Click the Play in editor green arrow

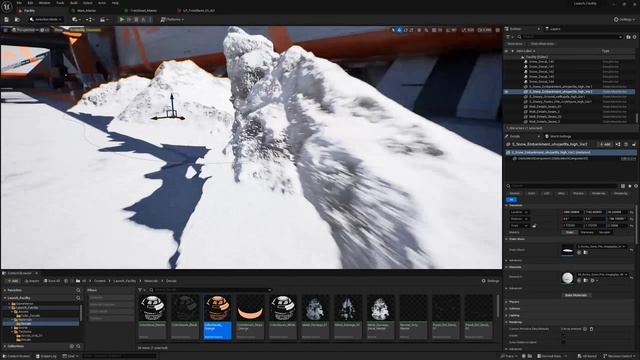(x=121, y=19)
